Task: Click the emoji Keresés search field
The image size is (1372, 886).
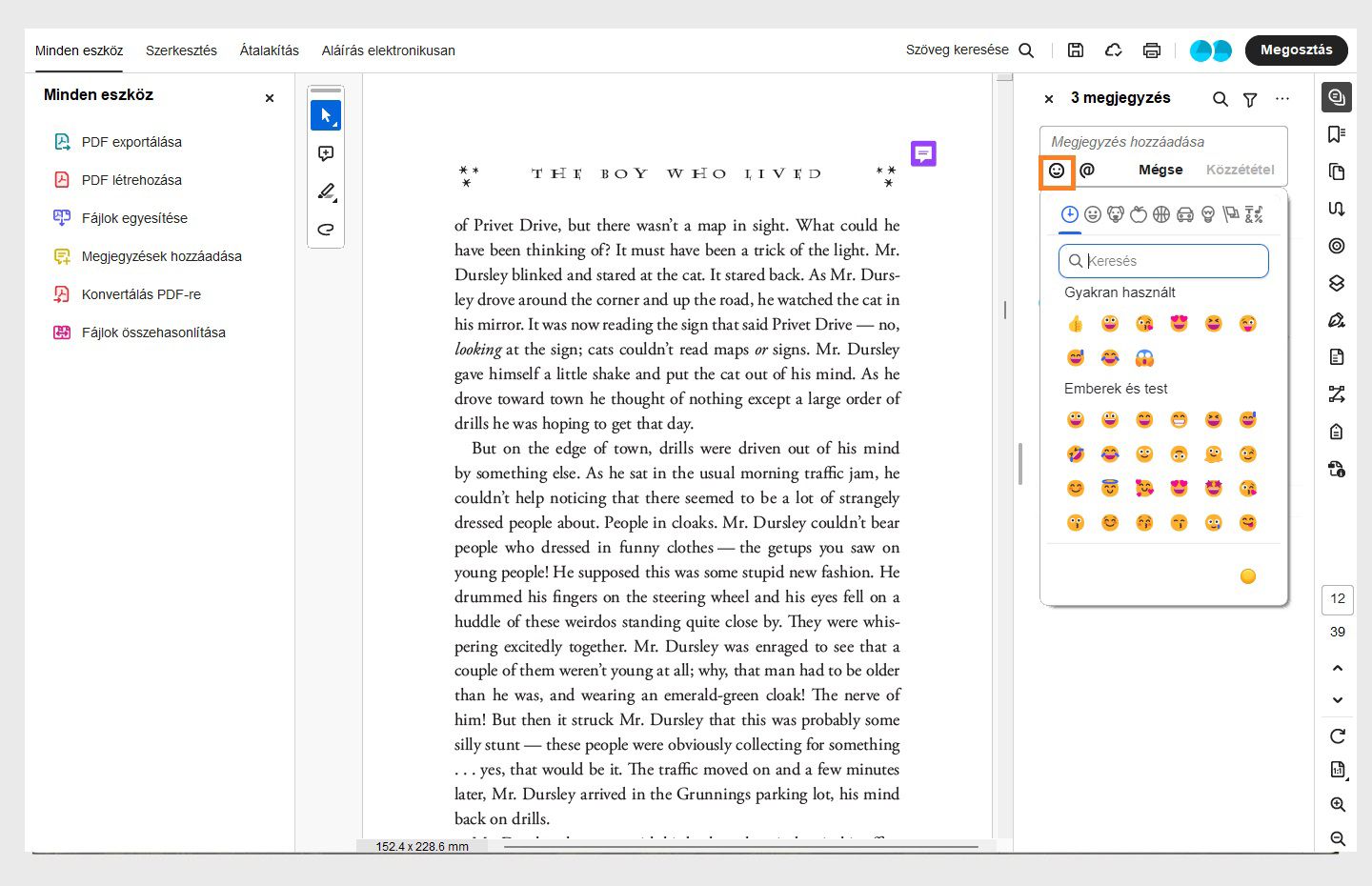Action: point(1163,261)
